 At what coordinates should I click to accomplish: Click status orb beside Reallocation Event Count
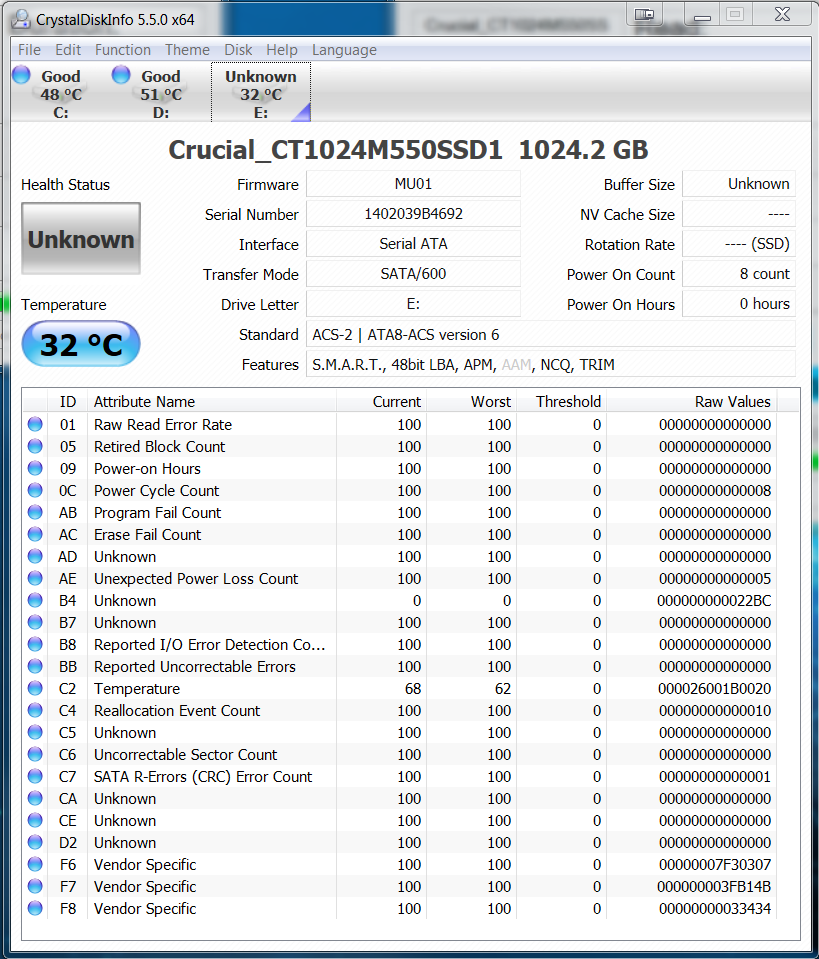coord(35,710)
